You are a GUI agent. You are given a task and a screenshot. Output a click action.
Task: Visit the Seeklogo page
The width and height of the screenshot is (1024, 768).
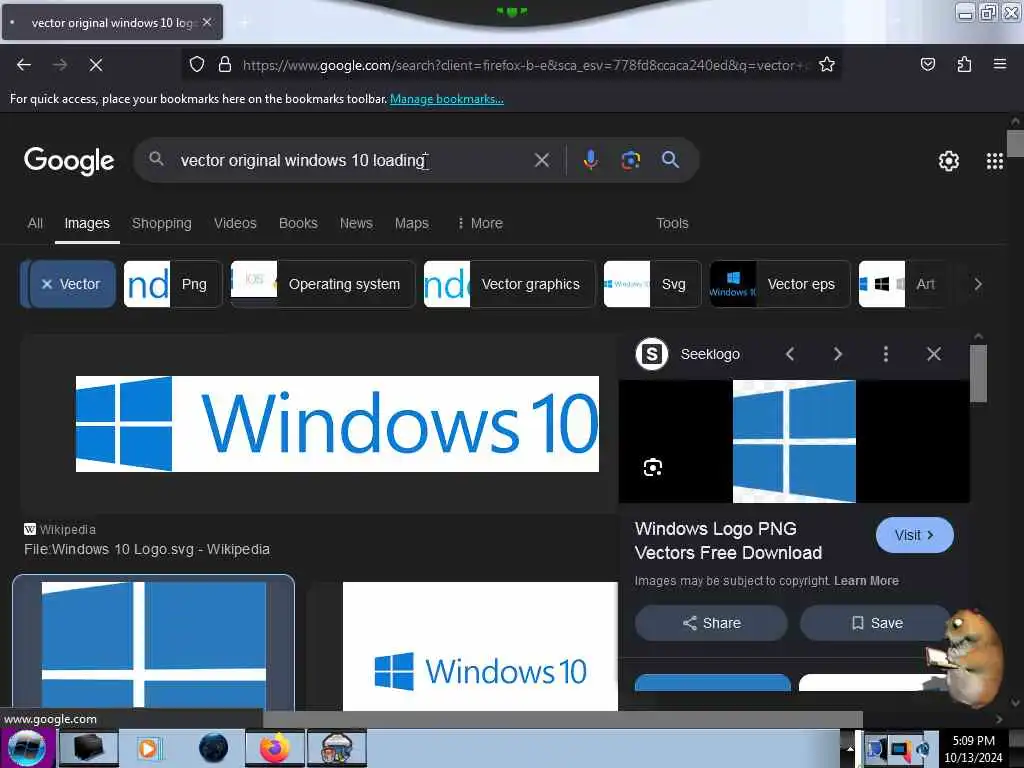point(914,536)
